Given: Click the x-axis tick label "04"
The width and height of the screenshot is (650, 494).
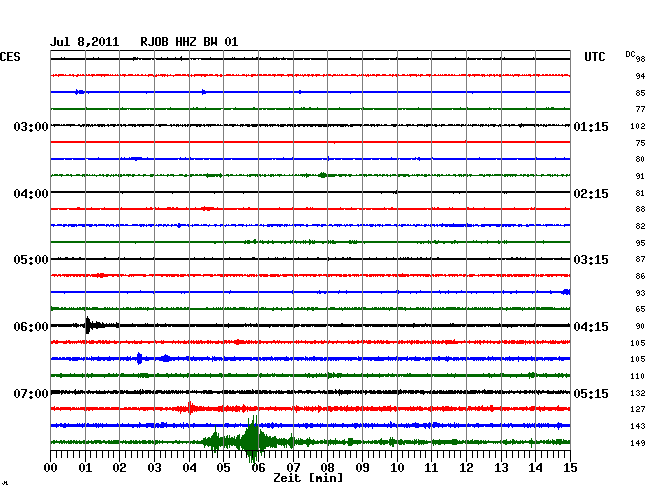Looking at the screenshot, I should (x=189, y=467).
